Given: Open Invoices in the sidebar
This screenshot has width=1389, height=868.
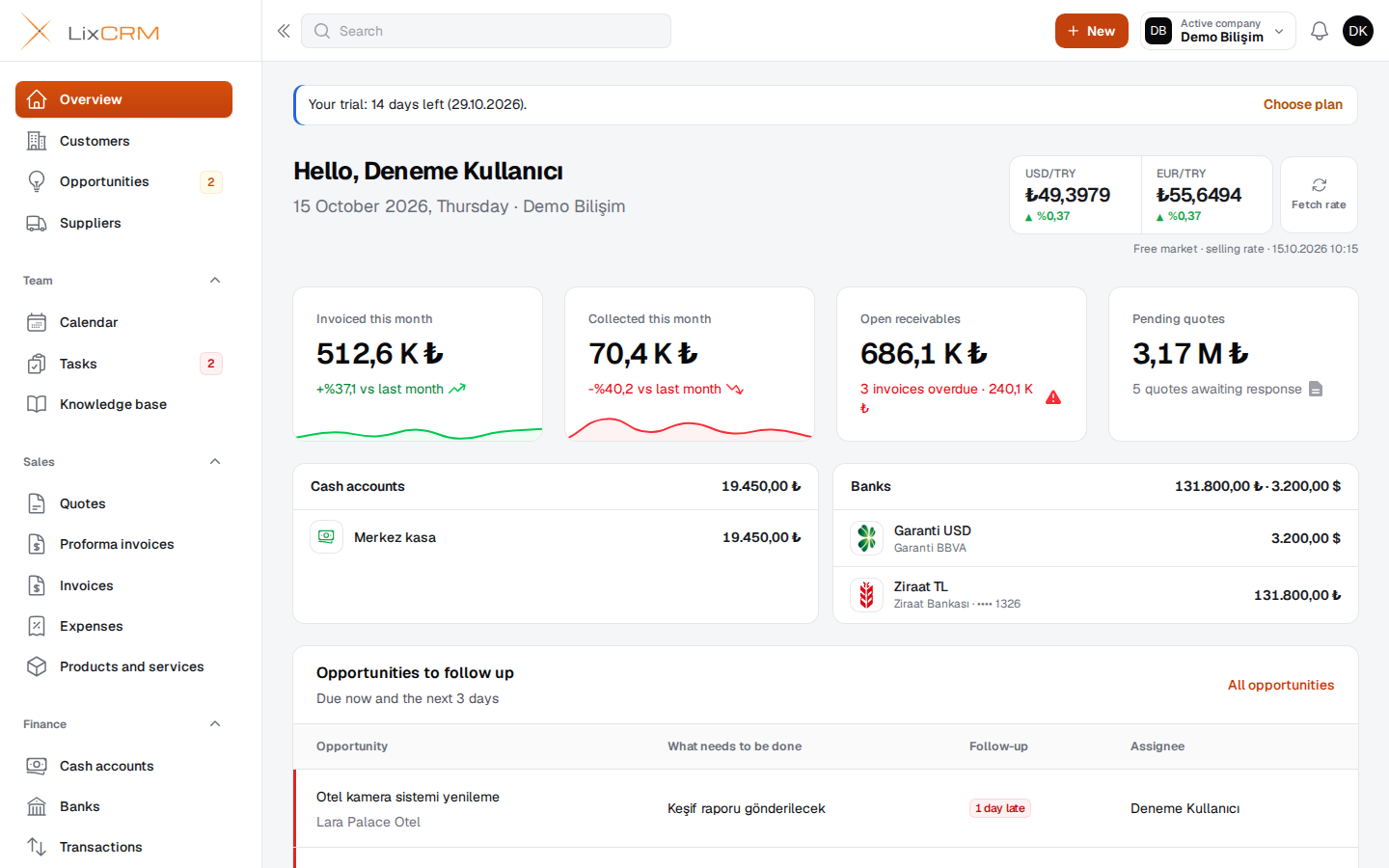Looking at the screenshot, I should point(123,585).
